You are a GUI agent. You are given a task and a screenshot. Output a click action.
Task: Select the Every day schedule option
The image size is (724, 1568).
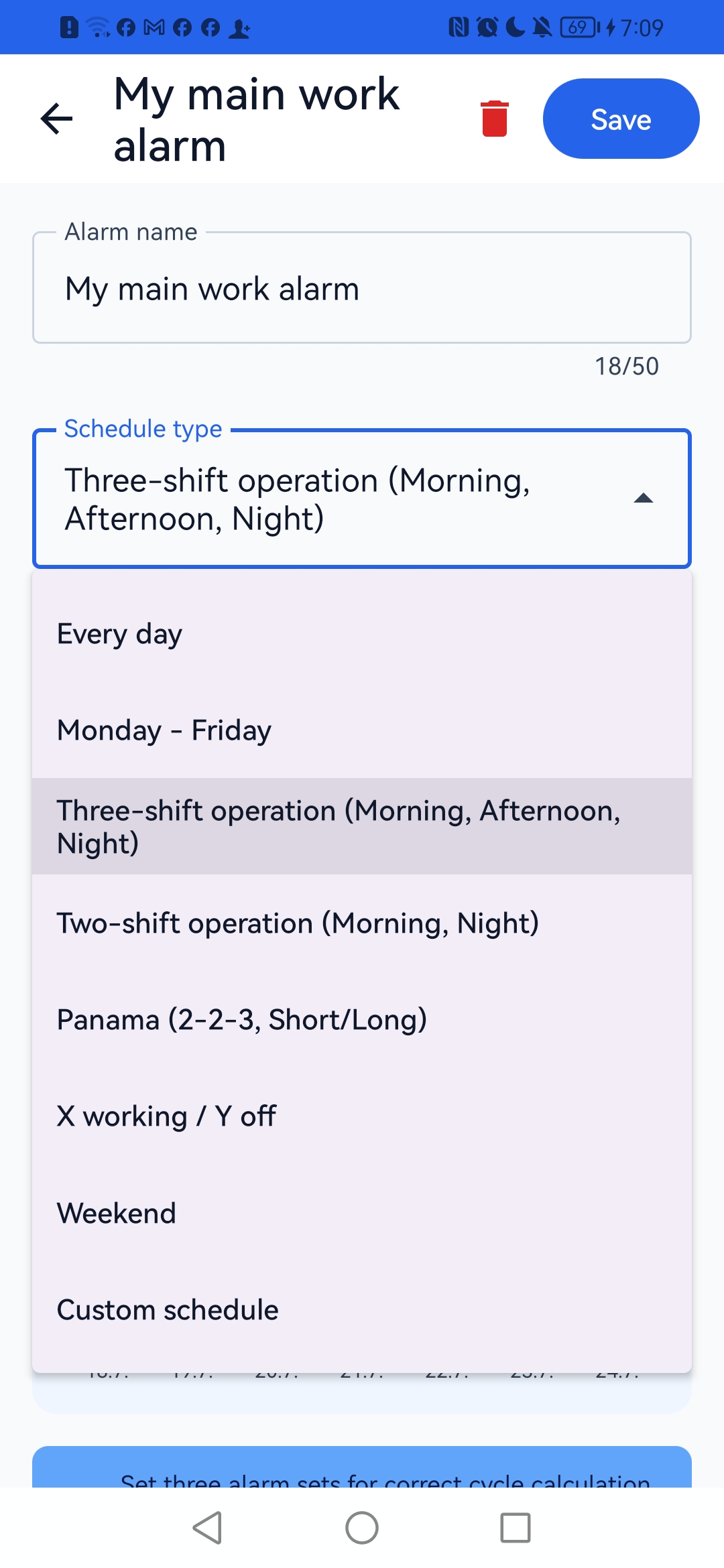362,634
